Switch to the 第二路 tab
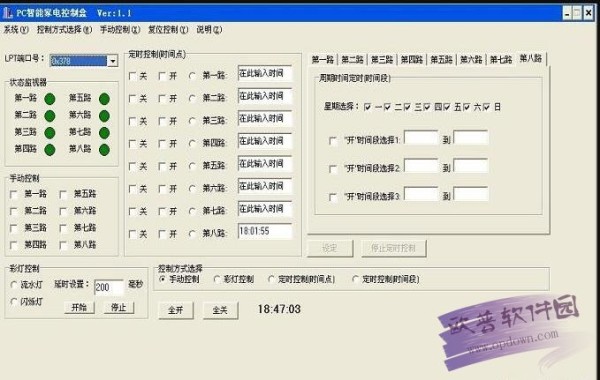Image resolution: width=600 pixels, height=380 pixels. [x=352, y=60]
